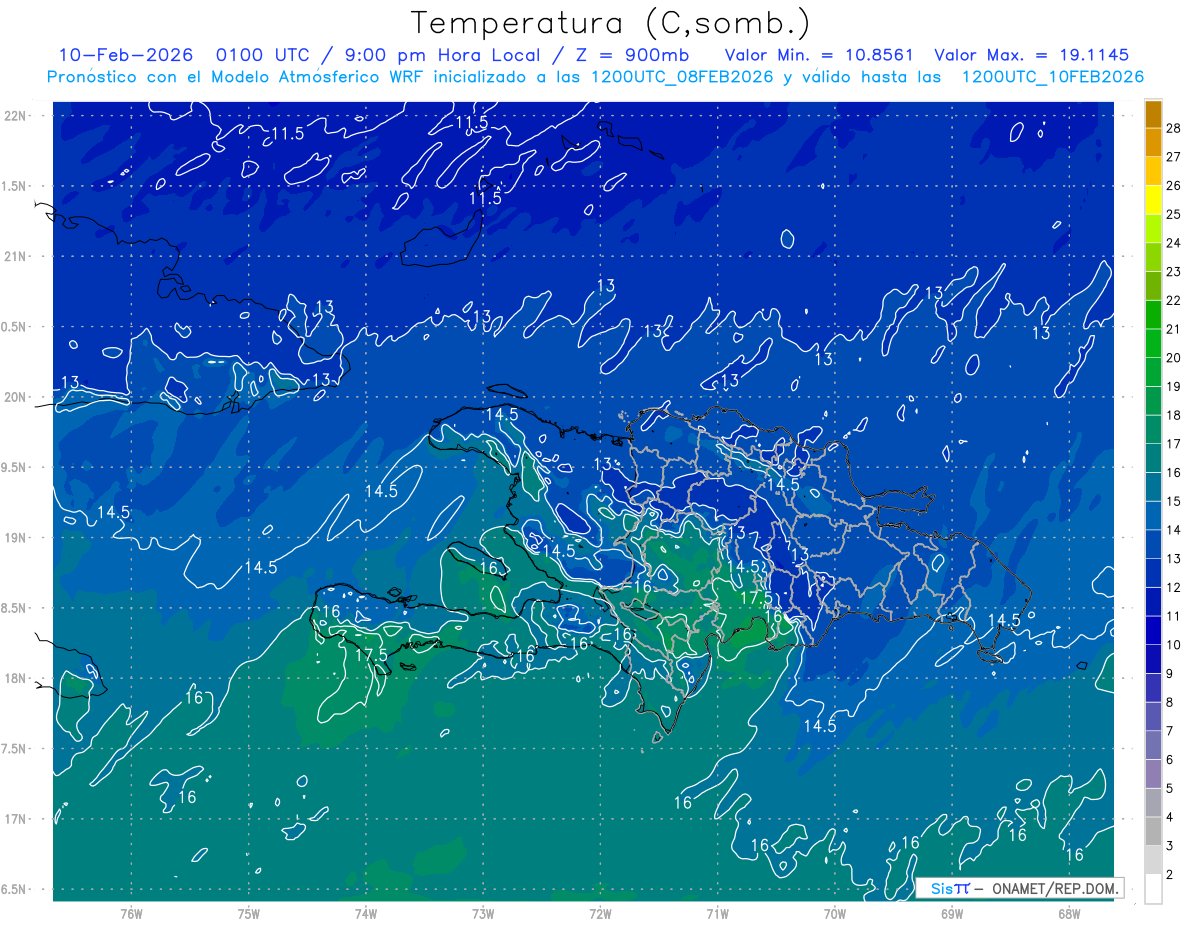Click the '28' label on the color scale
1200x927 pixels.
1173,128
